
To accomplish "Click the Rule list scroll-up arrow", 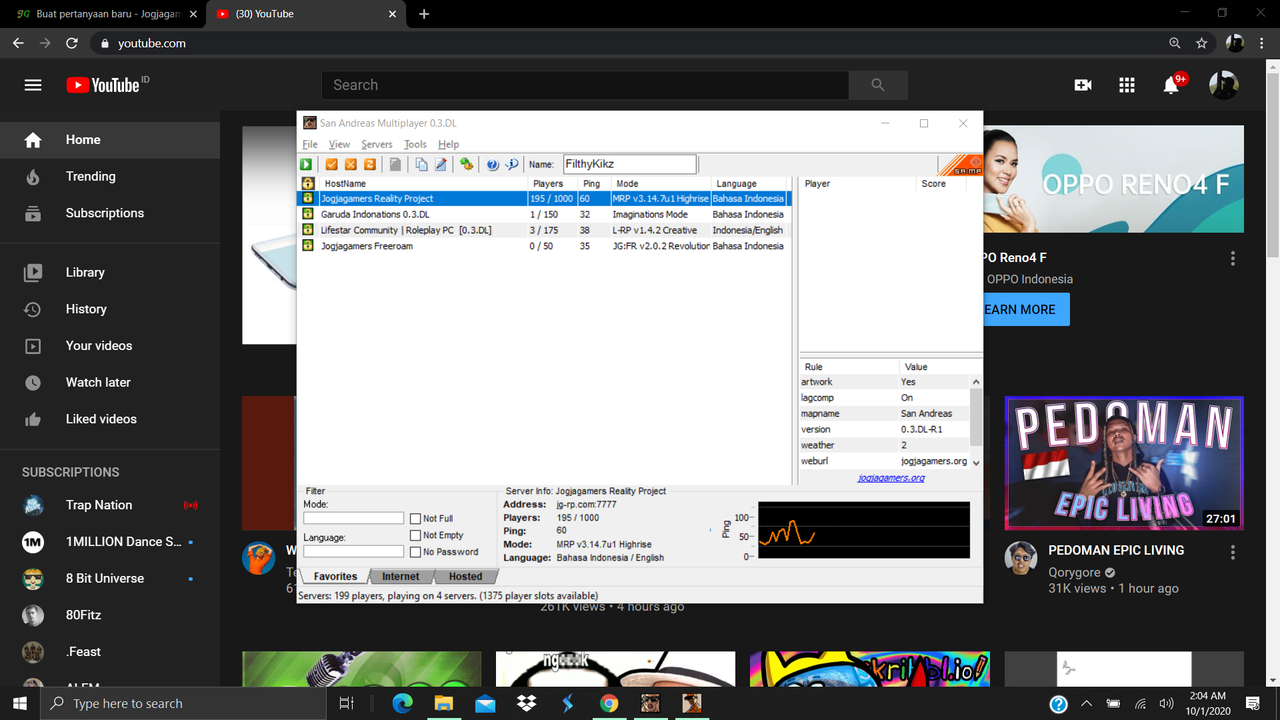I will pos(976,382).
